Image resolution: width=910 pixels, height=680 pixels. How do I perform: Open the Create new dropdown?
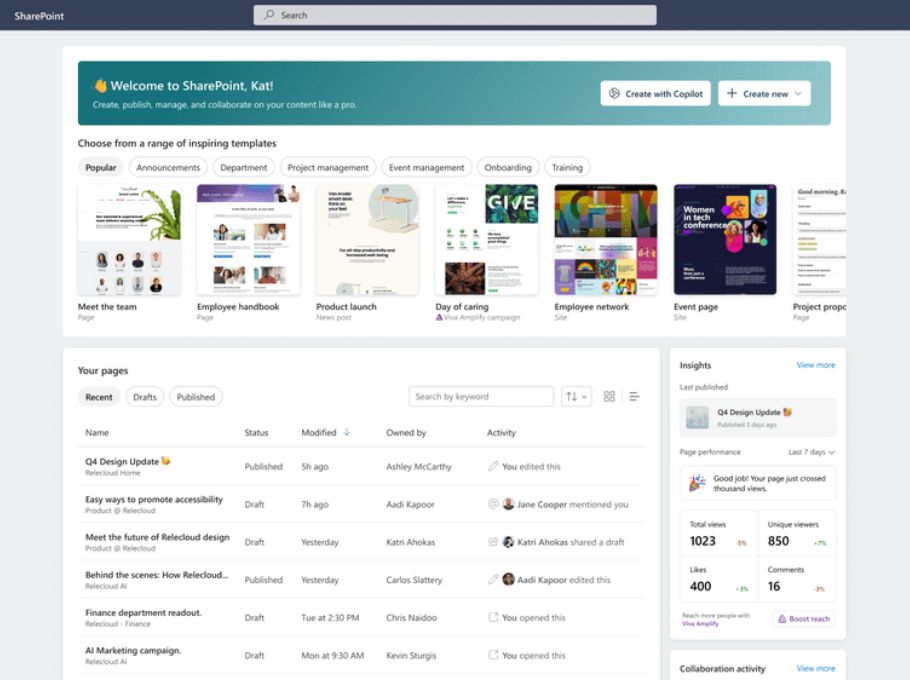pyautogui.click(x=764, y=93)
